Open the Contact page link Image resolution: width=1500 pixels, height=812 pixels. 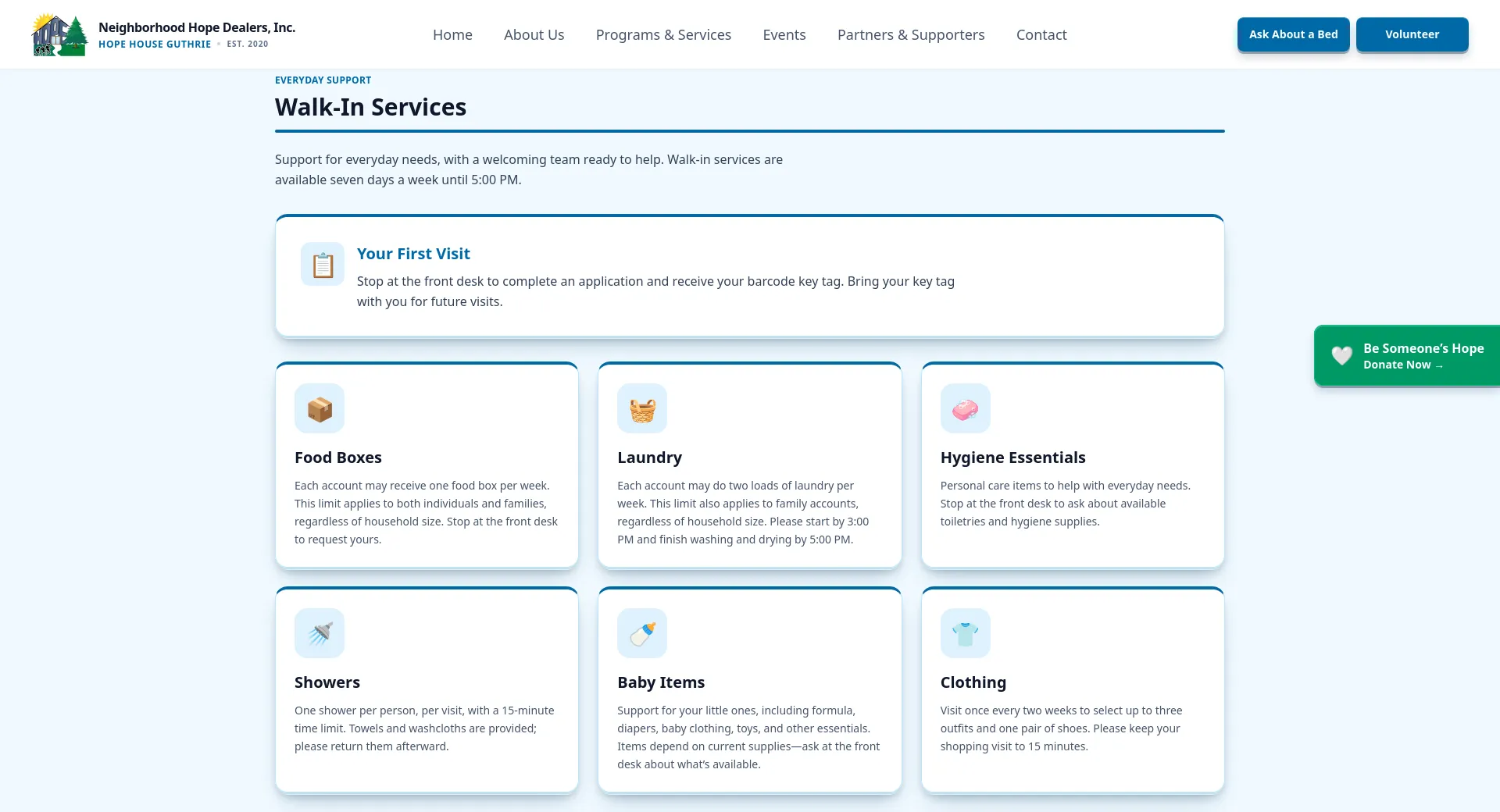(x=1041, y=34)
